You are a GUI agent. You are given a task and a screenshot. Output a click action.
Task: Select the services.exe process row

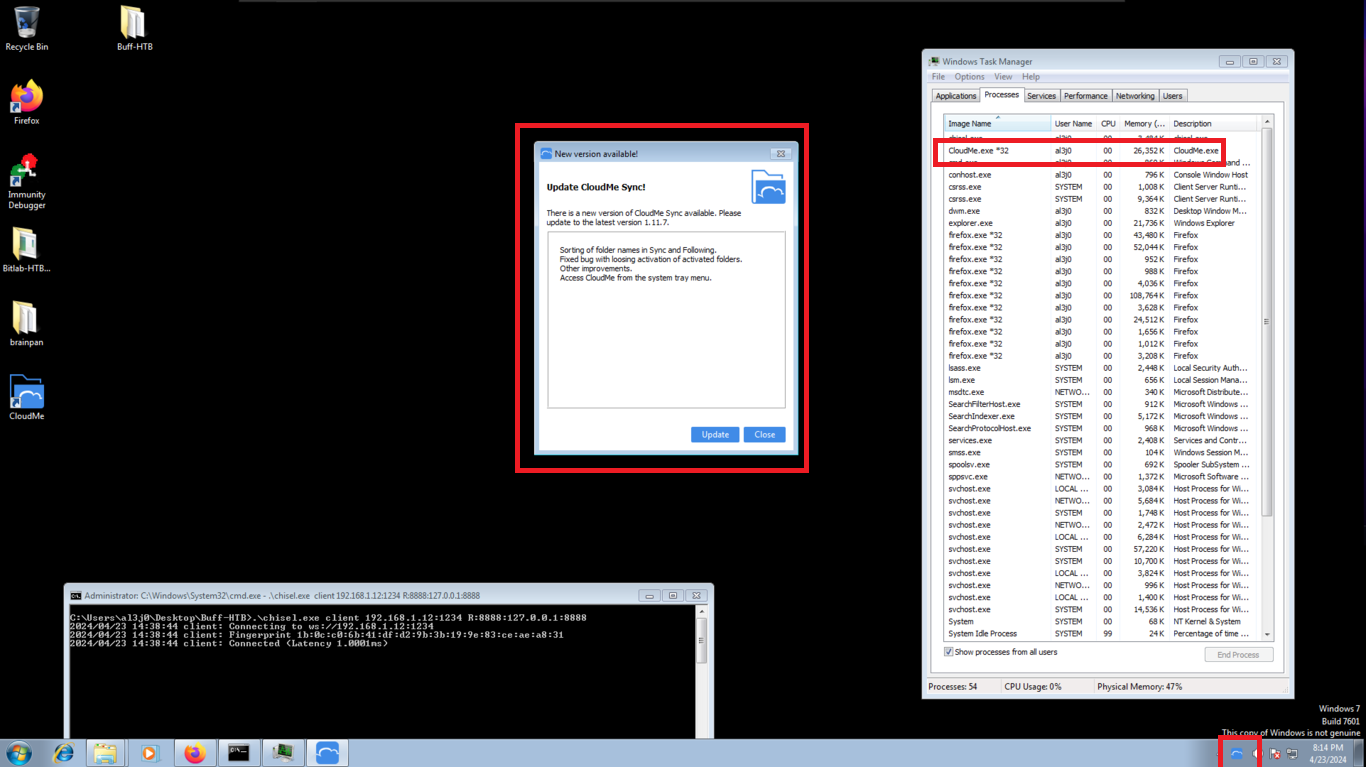[x=1102, y=440]
